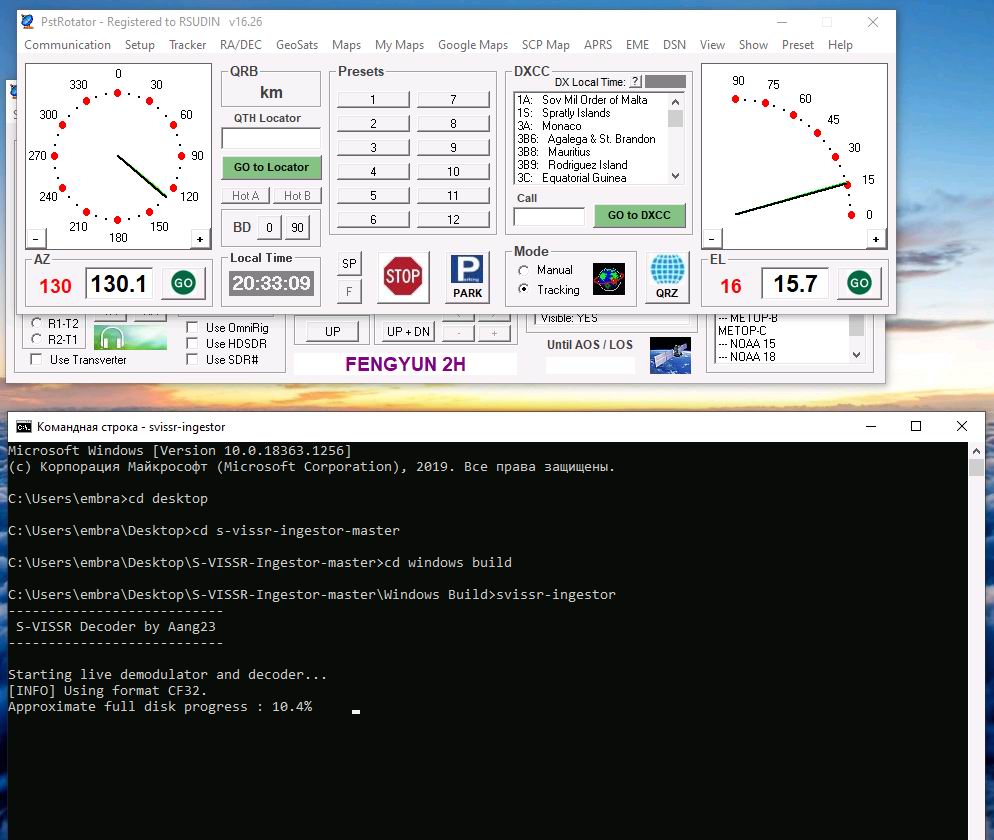The image size is (994, 840).
Task: Click the azimuth compass minus button
Action: tap(36, 239)
